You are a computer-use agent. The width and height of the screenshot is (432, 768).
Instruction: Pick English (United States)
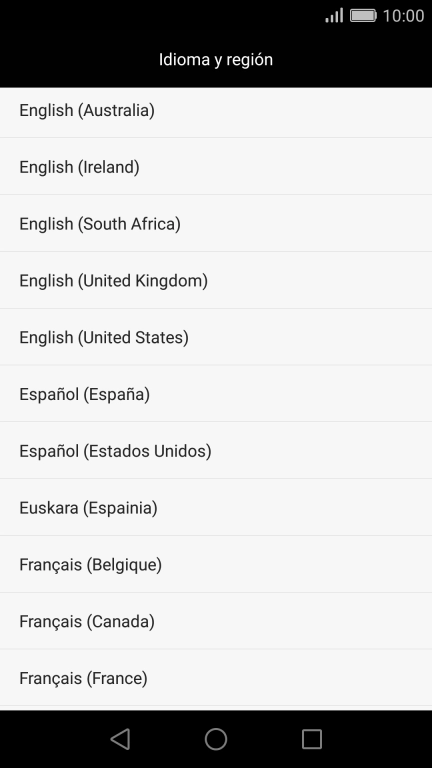point(216,337)
